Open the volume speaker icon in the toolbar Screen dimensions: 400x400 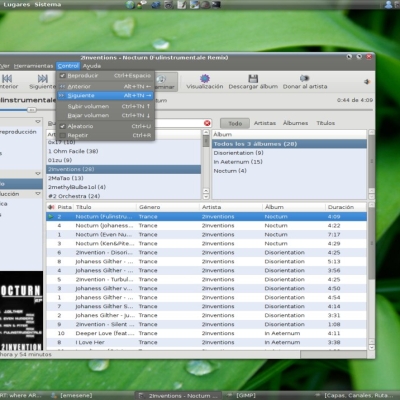click(367, 82)
